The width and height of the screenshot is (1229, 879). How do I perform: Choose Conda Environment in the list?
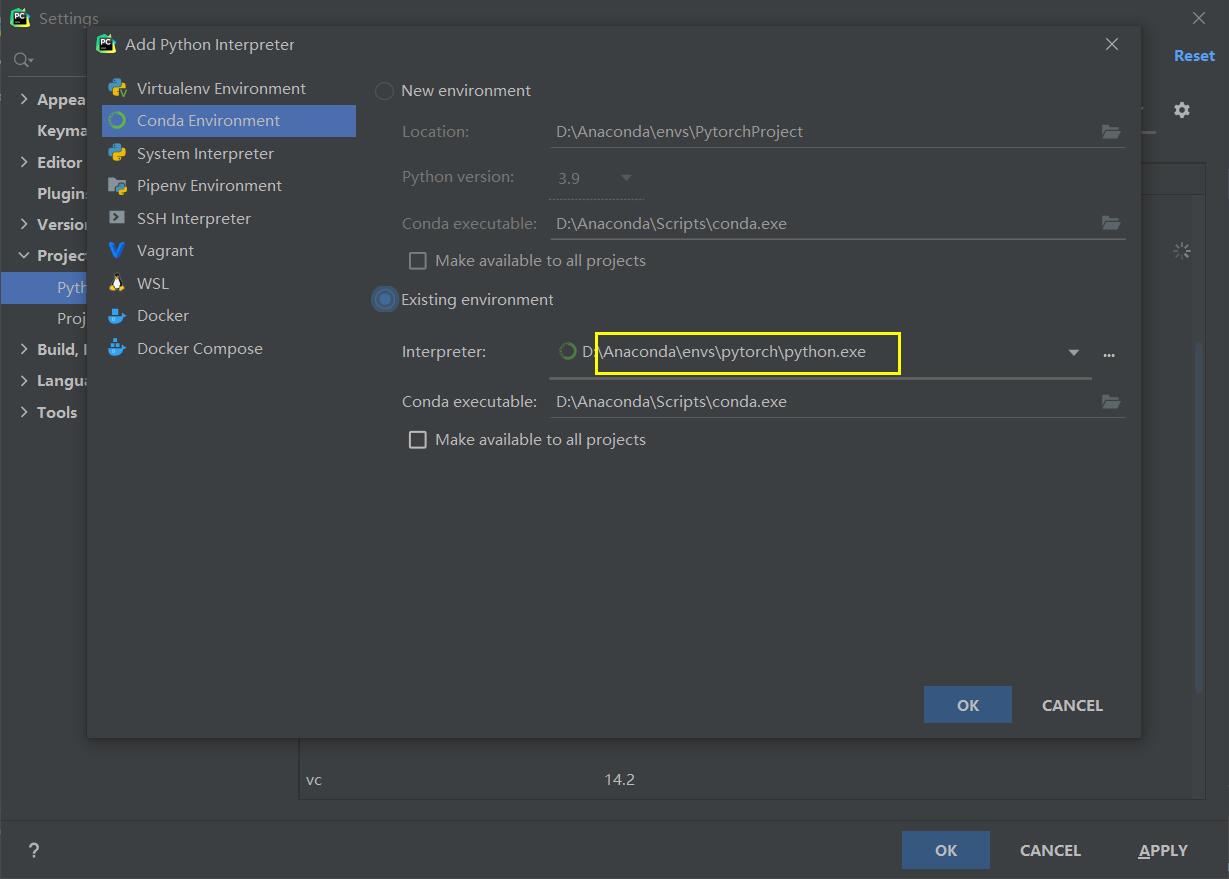(x=229, y=121)
